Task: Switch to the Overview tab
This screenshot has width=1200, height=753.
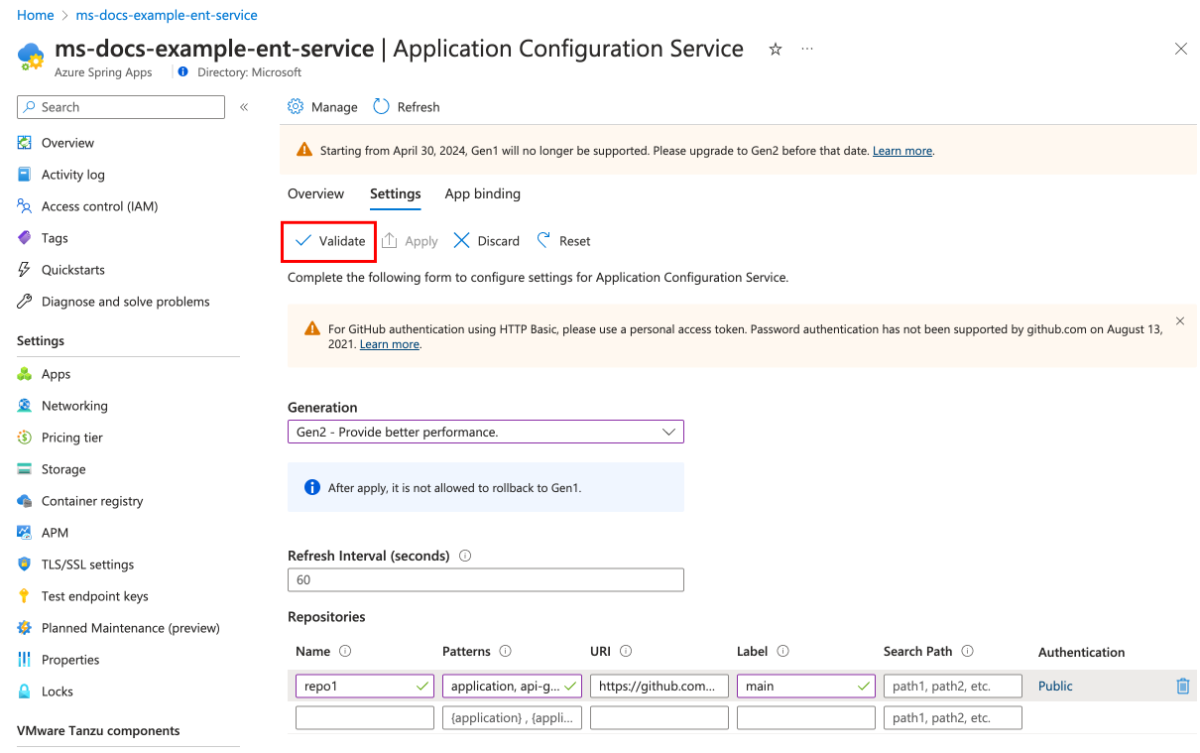Action: 315,194
